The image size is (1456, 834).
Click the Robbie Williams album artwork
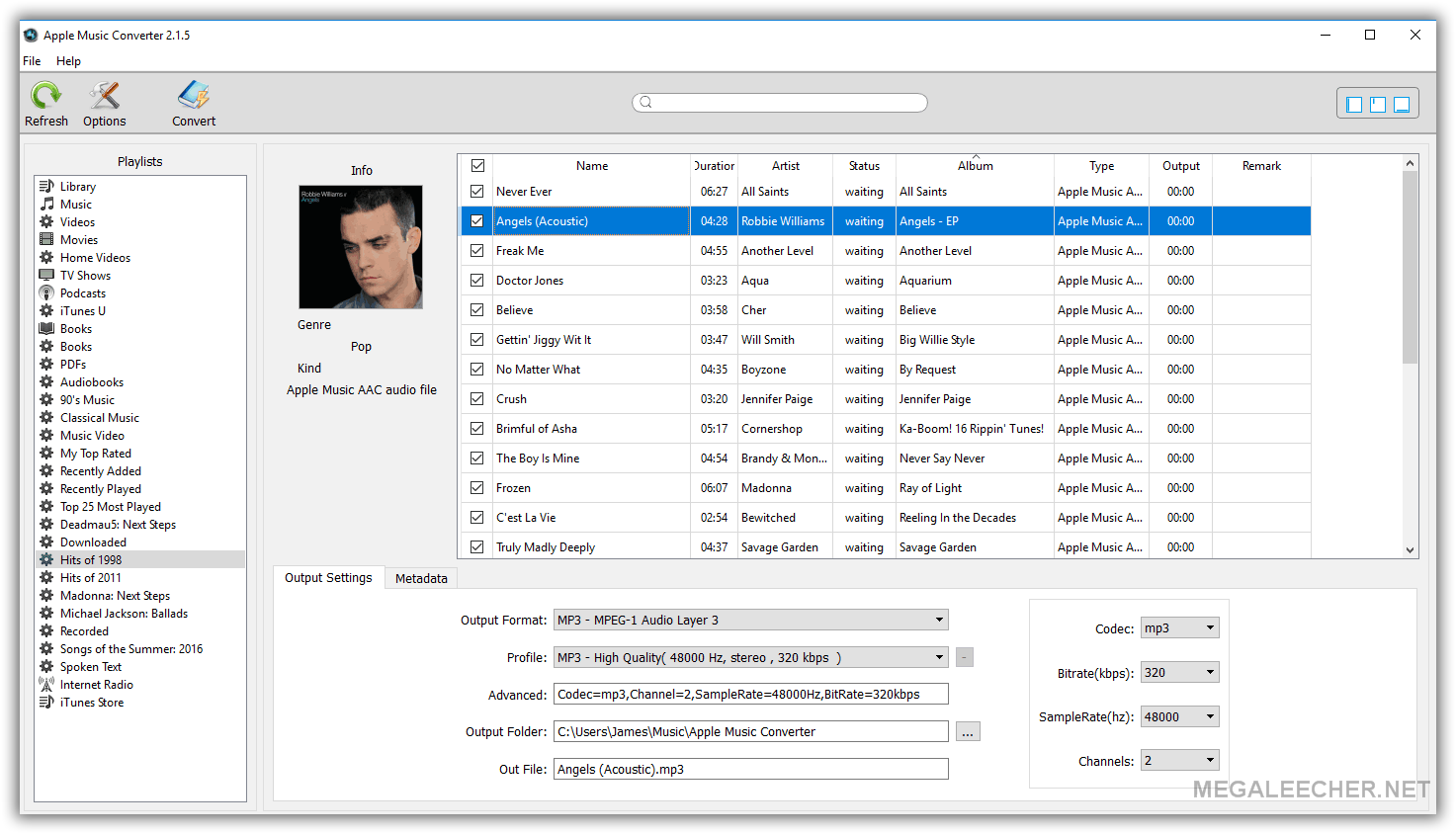tap(361, 247)
